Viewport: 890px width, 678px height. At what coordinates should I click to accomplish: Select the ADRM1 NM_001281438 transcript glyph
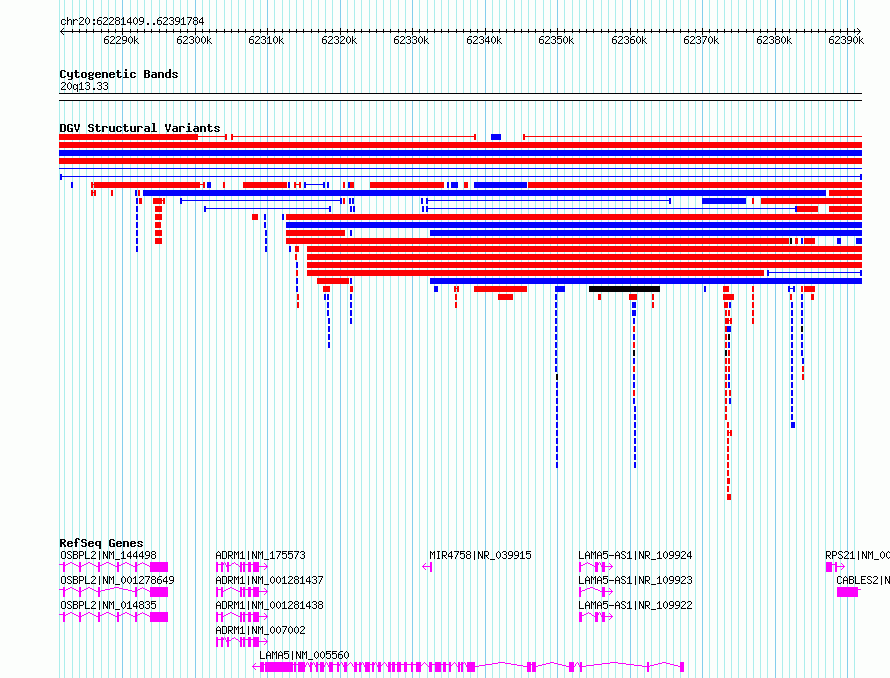242,617
